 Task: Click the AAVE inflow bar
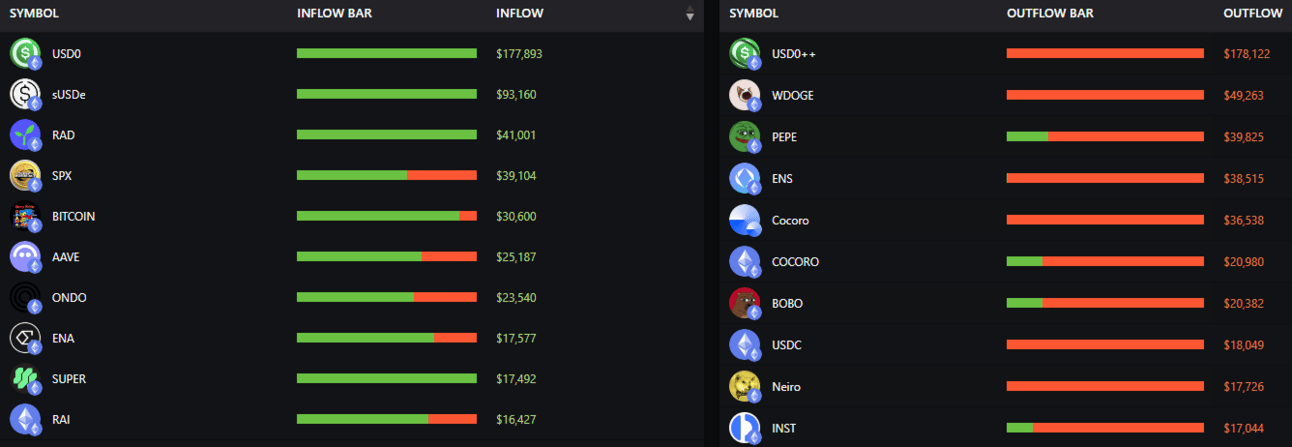coord(387,257)
